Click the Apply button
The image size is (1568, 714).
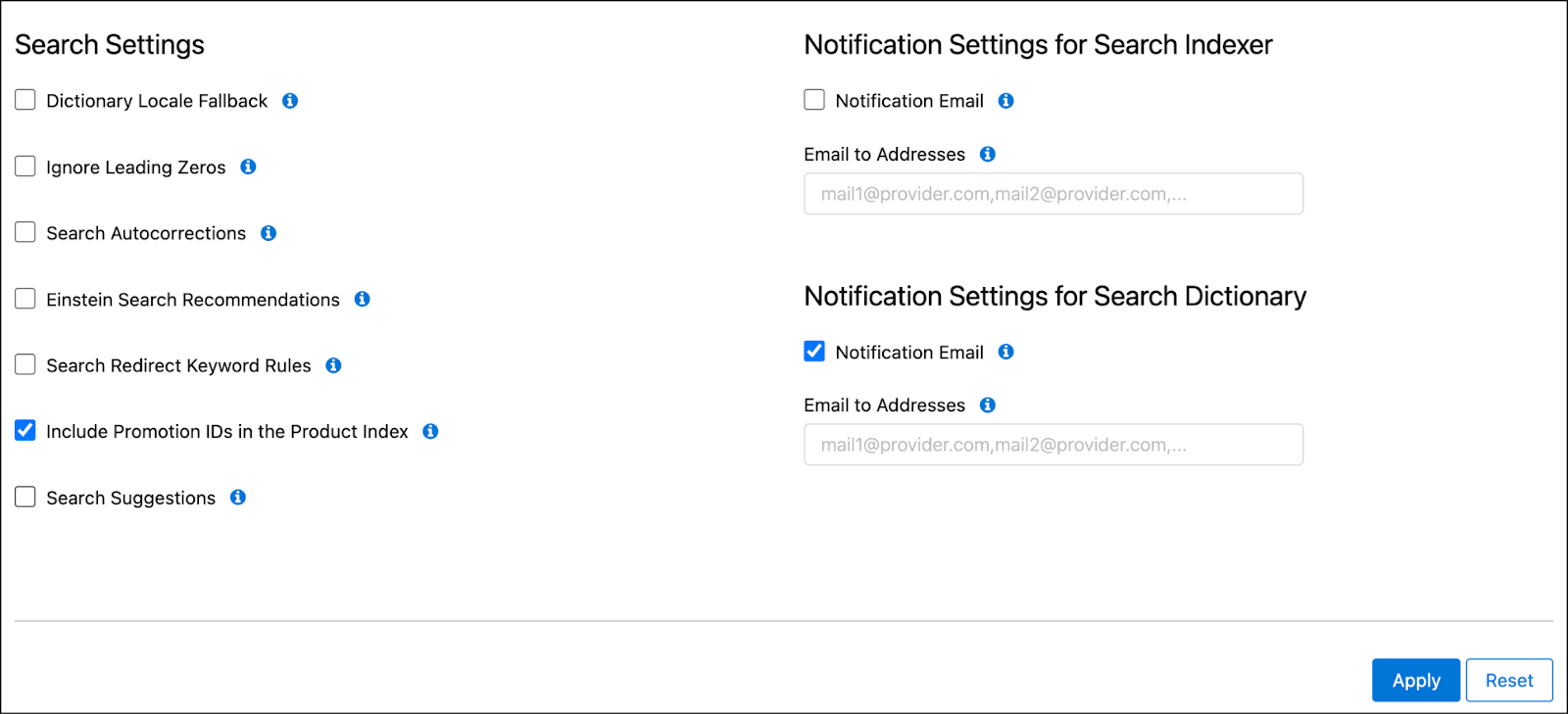pos(1415,680)
